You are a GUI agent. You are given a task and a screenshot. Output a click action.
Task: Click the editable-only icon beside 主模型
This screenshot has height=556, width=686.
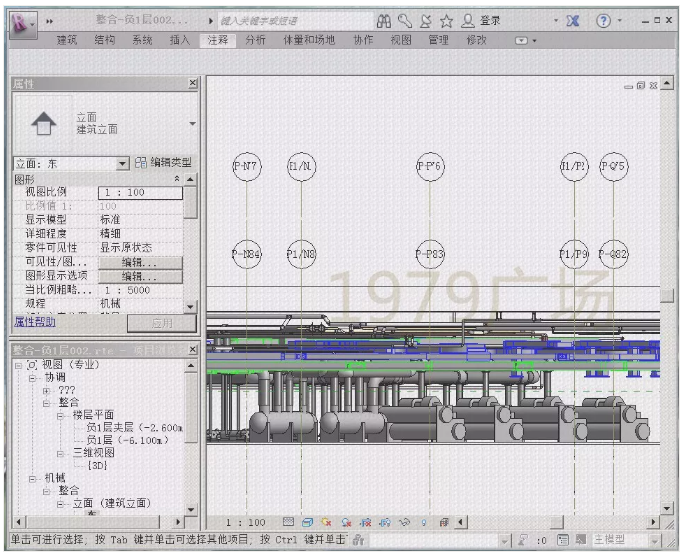pos(581,540)
